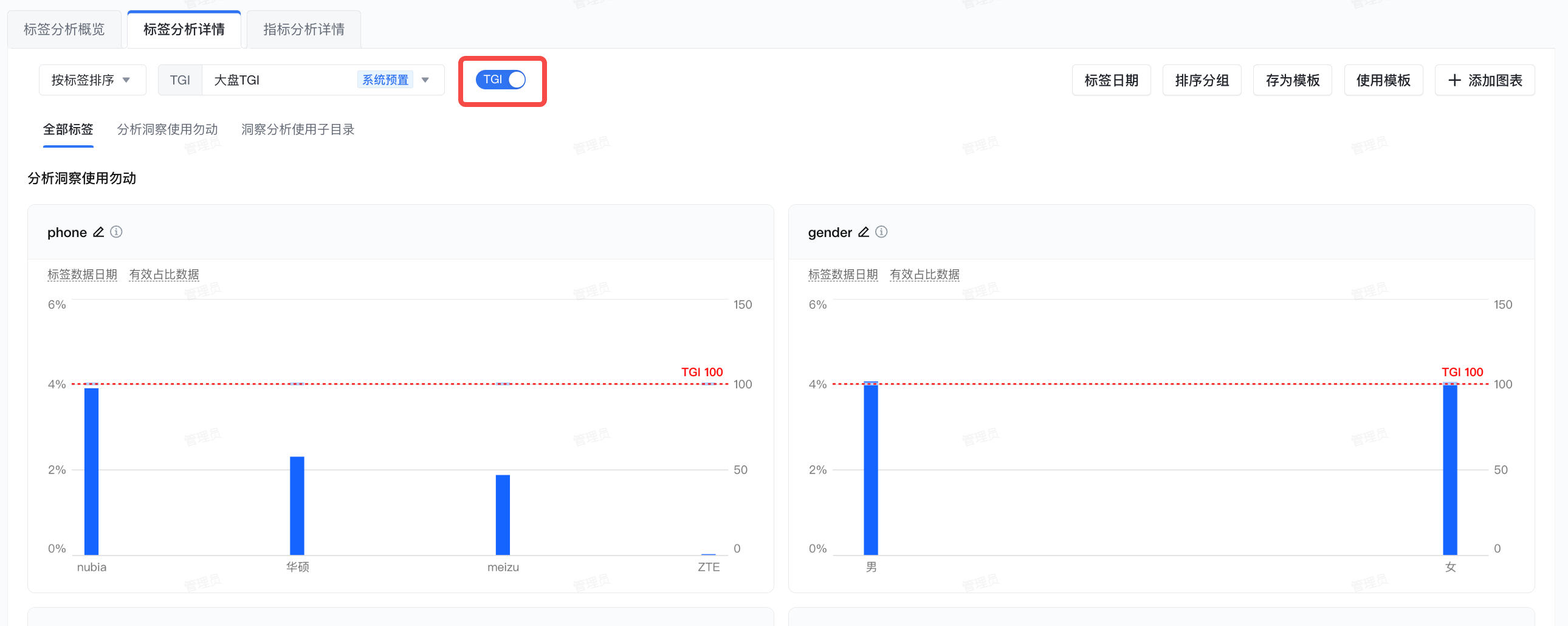This screenshot has height=626, width=1568.
Task: Click the 添加图表 button
Action: coord(1485,80)
